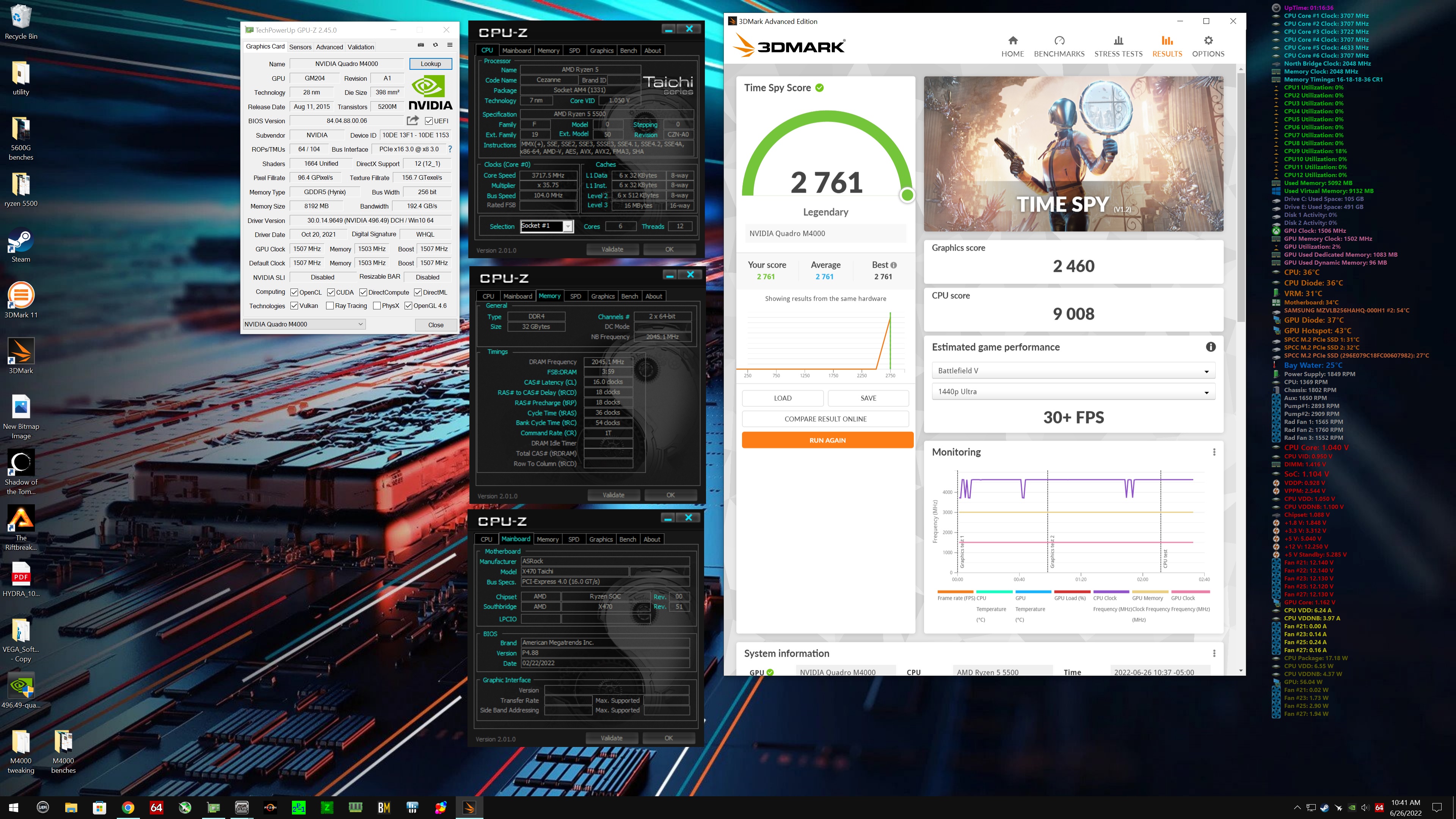The width and height of the screenshot is (1456, 819).
Task: Refresh GPU-Z data with the refresh icon
Action: (435, 45)
